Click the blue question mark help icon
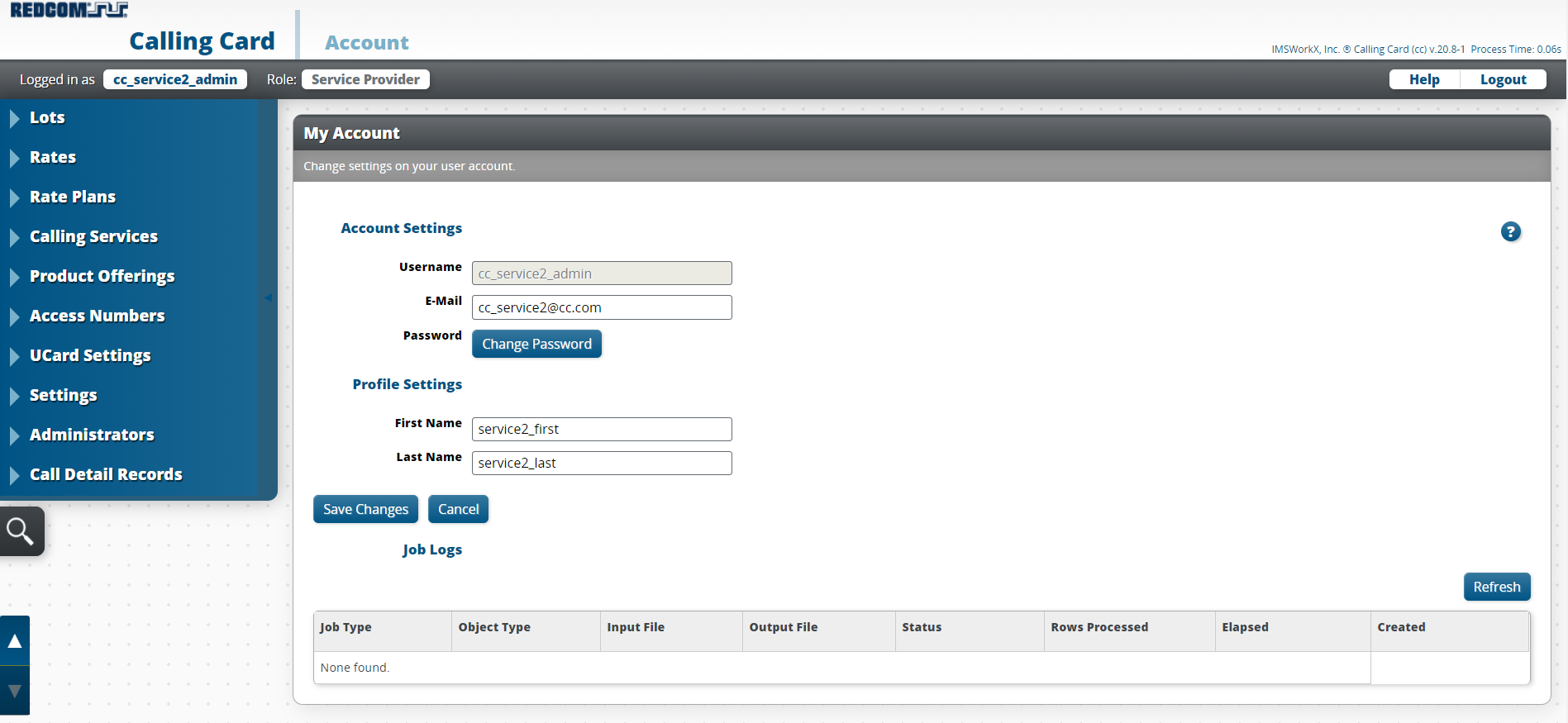1568x723 pixels. click(1510, 232)
